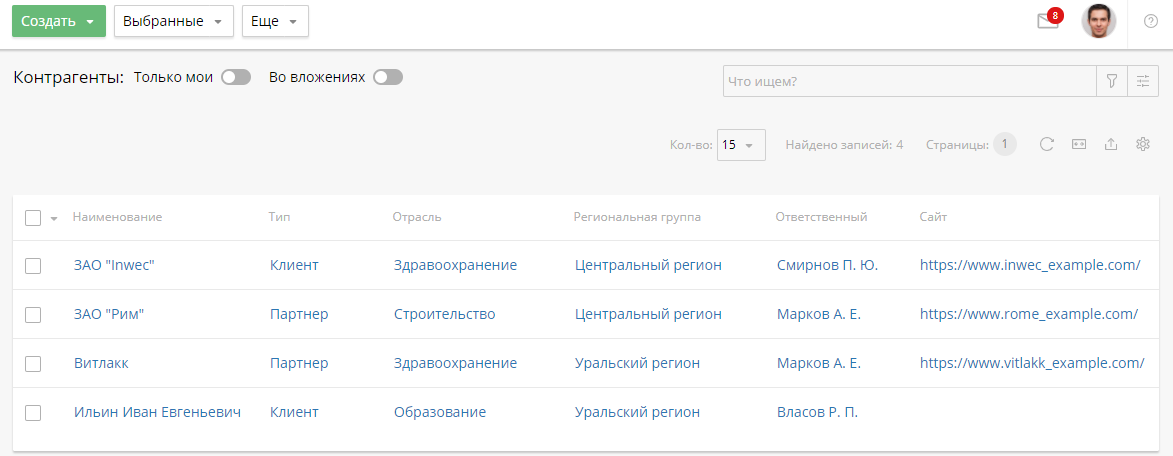The width and height of the screenshot is (1173, 456).
Task: Sort by the "Наименование" column header
Action: click(117, 217)
